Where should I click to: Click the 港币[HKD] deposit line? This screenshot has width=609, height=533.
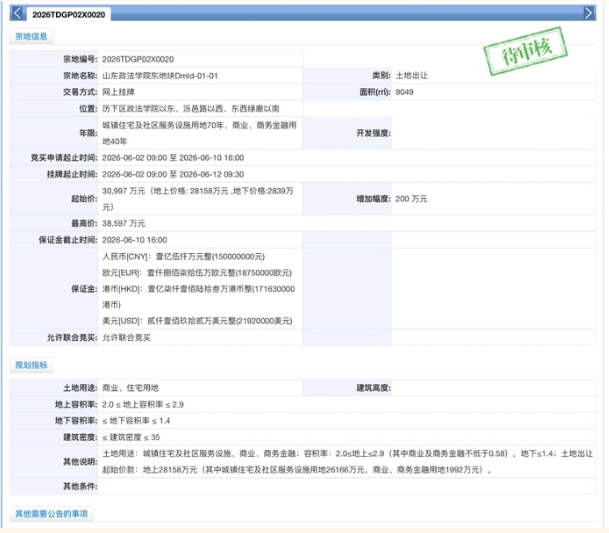click(198, 296)
